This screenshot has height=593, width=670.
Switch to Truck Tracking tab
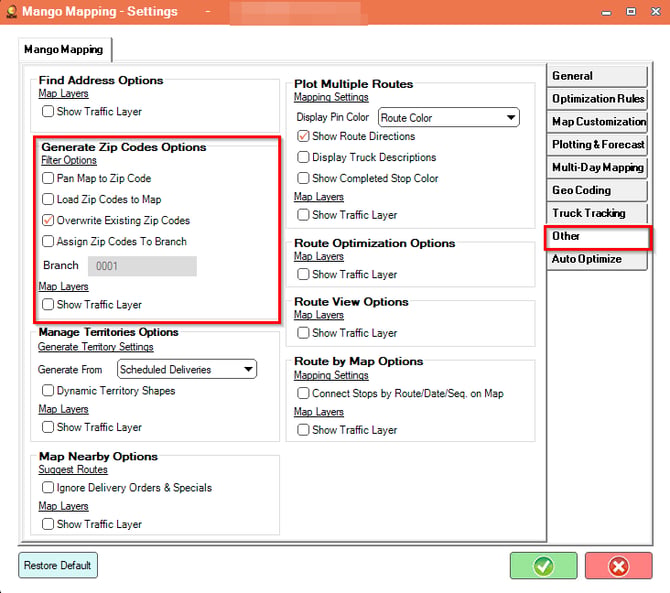[597, 213]
